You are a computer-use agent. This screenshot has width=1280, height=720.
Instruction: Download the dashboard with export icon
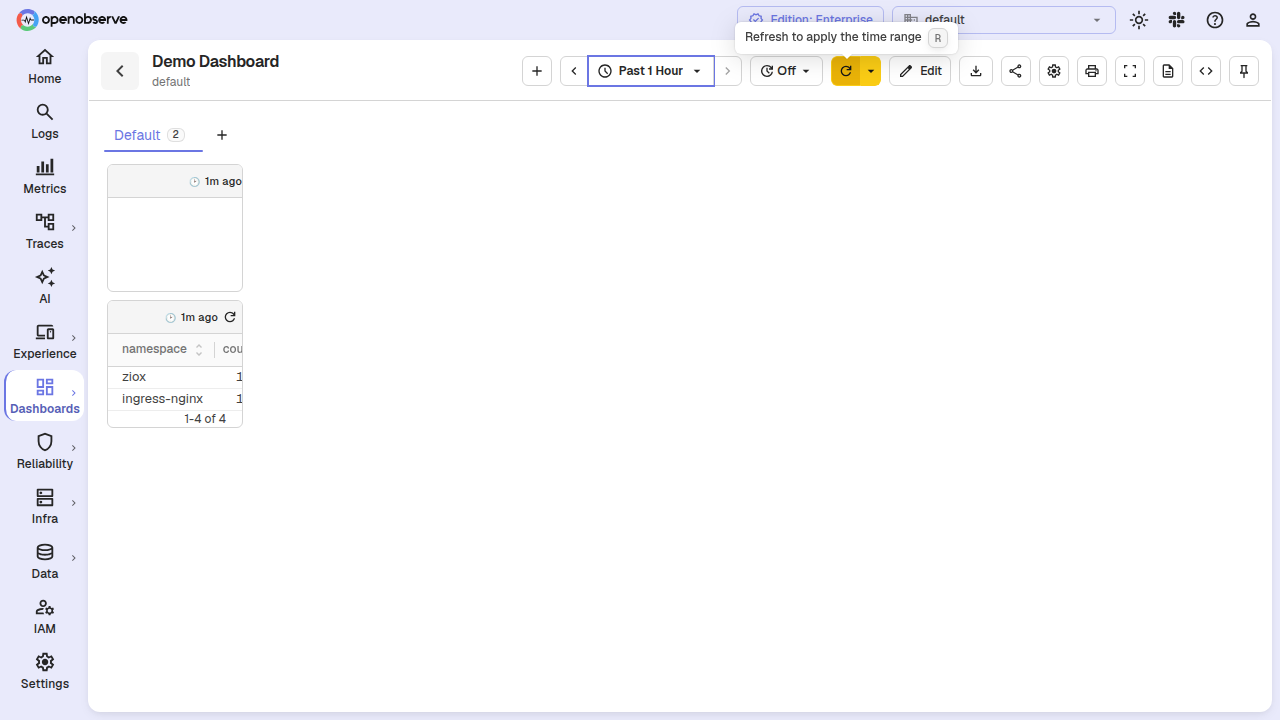tap(976, 71)
